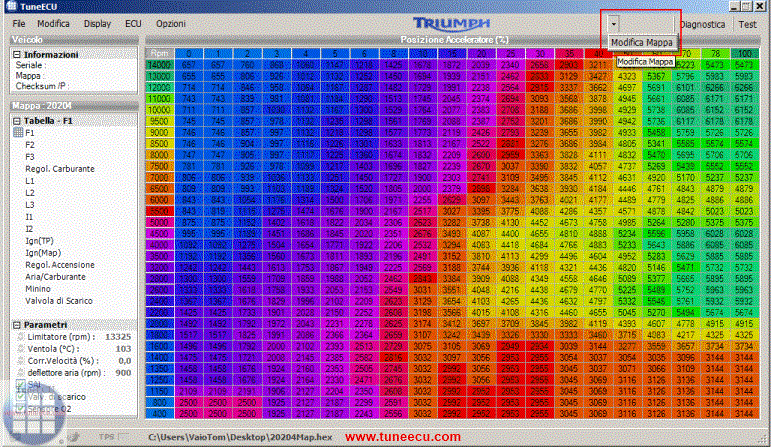The width and height of the screenshot is (771, 447).
Task: Toggle the Valv. di scarico checkbox
Action: 21,396
